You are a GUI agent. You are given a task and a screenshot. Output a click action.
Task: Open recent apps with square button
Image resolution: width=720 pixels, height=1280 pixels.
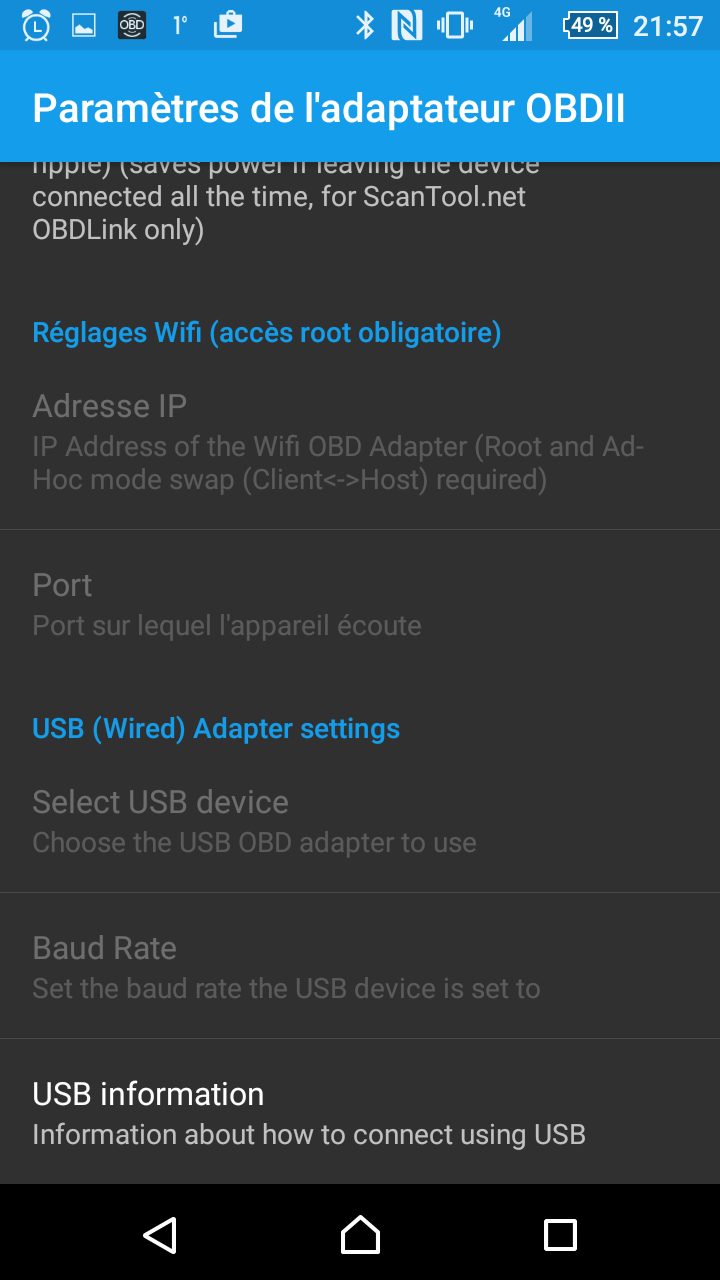tap(560, 1235)
